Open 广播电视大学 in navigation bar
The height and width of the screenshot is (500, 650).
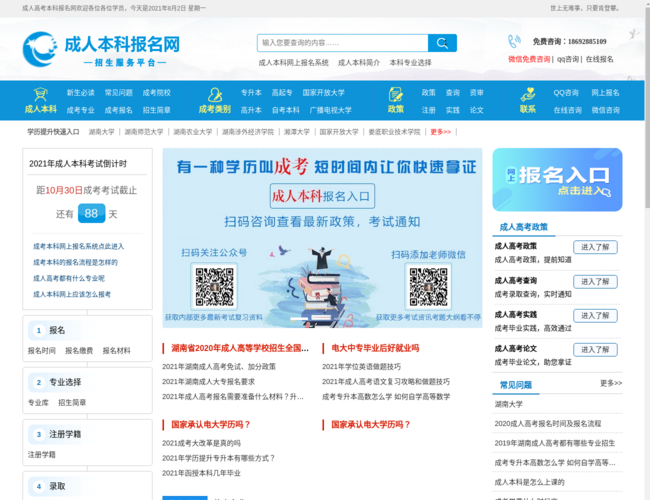[330, 110]
